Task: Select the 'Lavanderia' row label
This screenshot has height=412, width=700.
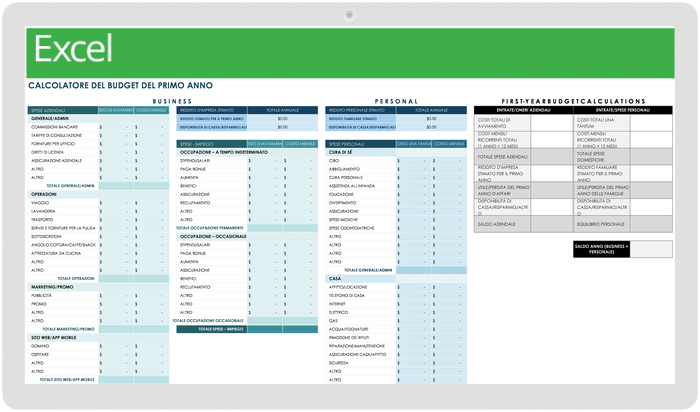Action: pos(43,212)
